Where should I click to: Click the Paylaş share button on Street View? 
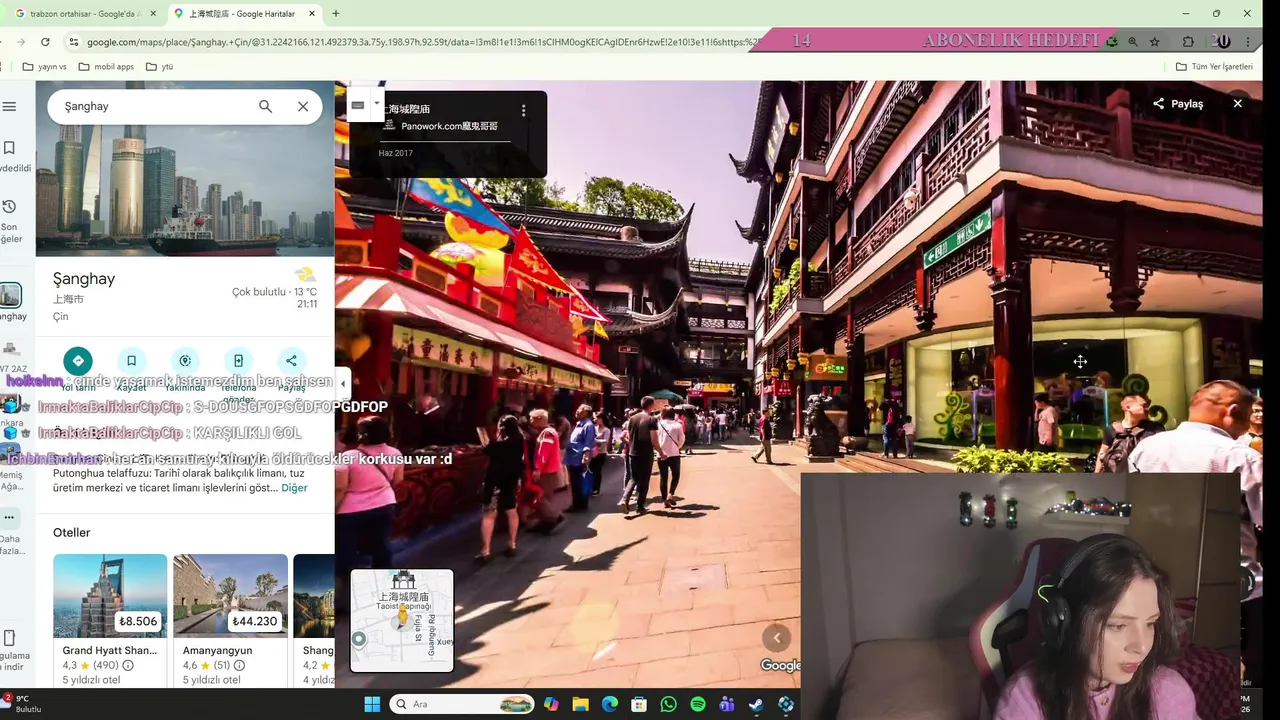click(1178, 104)
